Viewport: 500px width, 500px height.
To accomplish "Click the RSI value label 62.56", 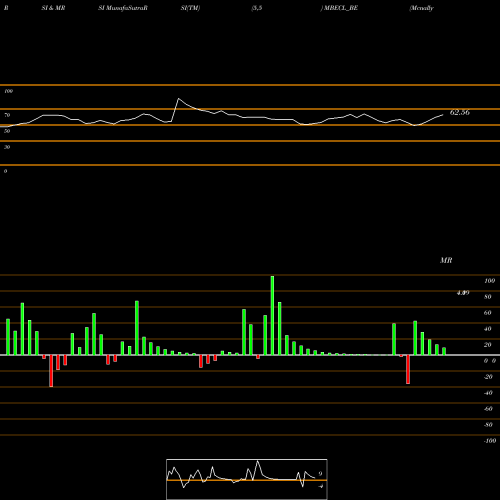I will click(x=460, y=112).
